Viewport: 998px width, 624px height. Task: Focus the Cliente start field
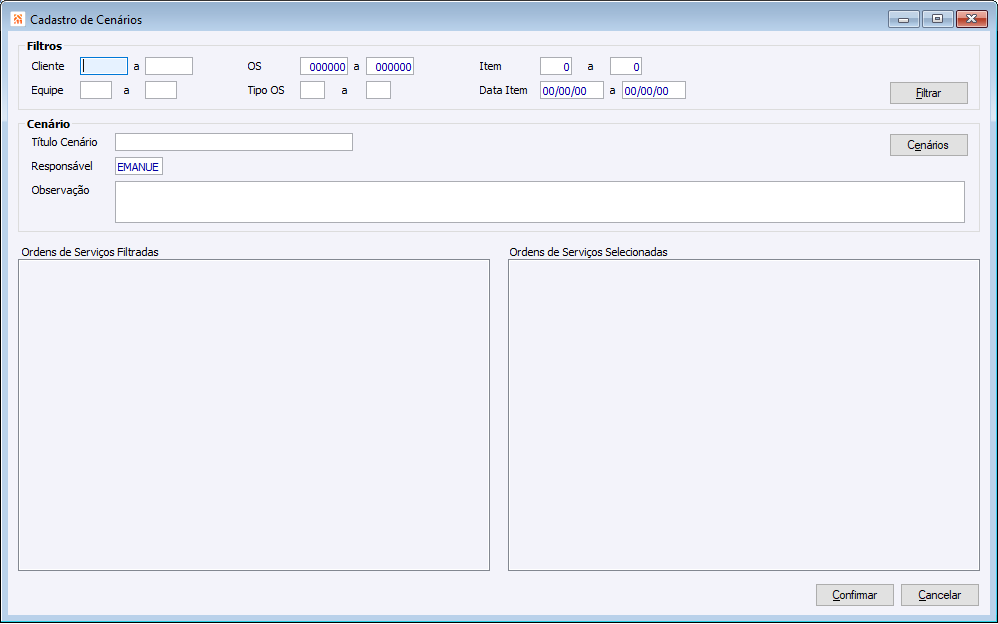[x=104, y=66]
